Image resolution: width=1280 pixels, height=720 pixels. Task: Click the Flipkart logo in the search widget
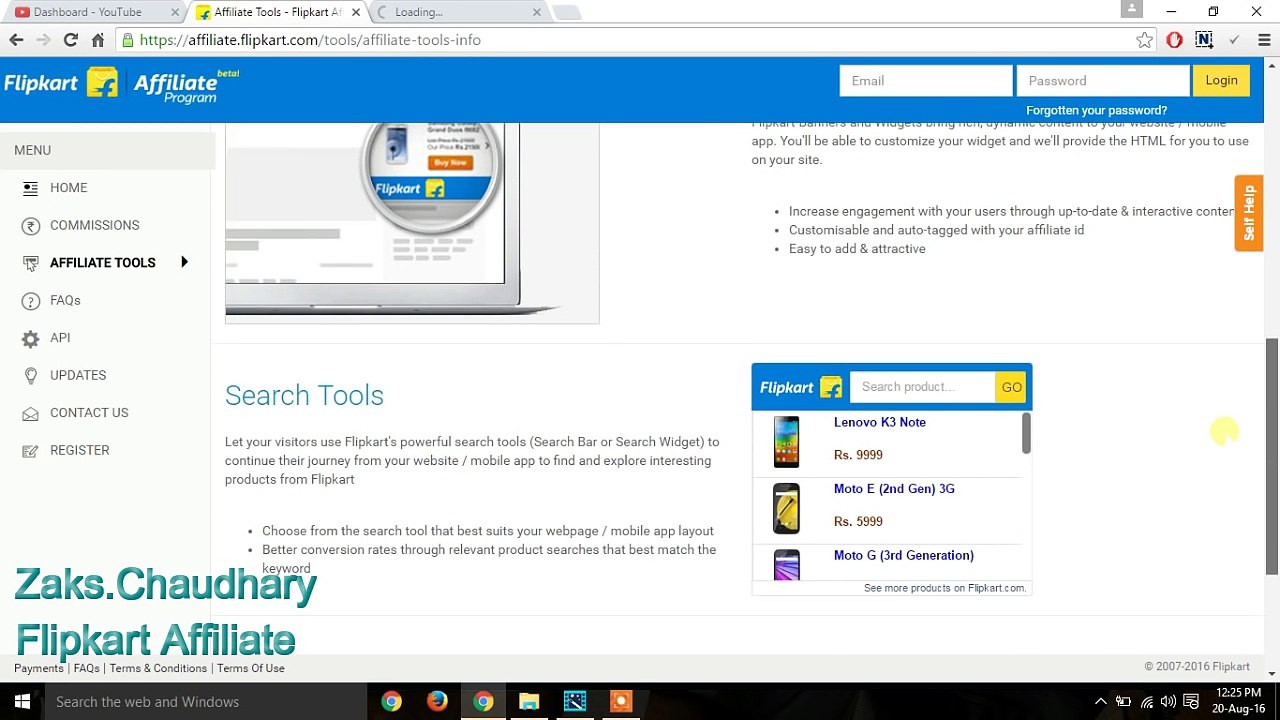tap(800, 388)
